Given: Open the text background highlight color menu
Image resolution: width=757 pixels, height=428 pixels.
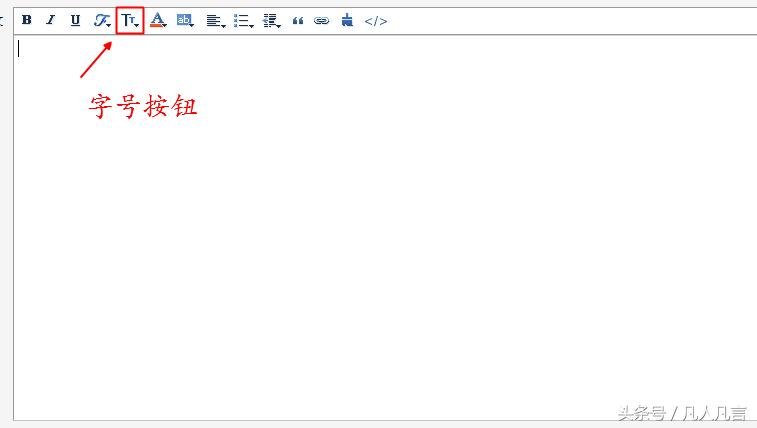Looking at the screenshot, I should point(185,20).
